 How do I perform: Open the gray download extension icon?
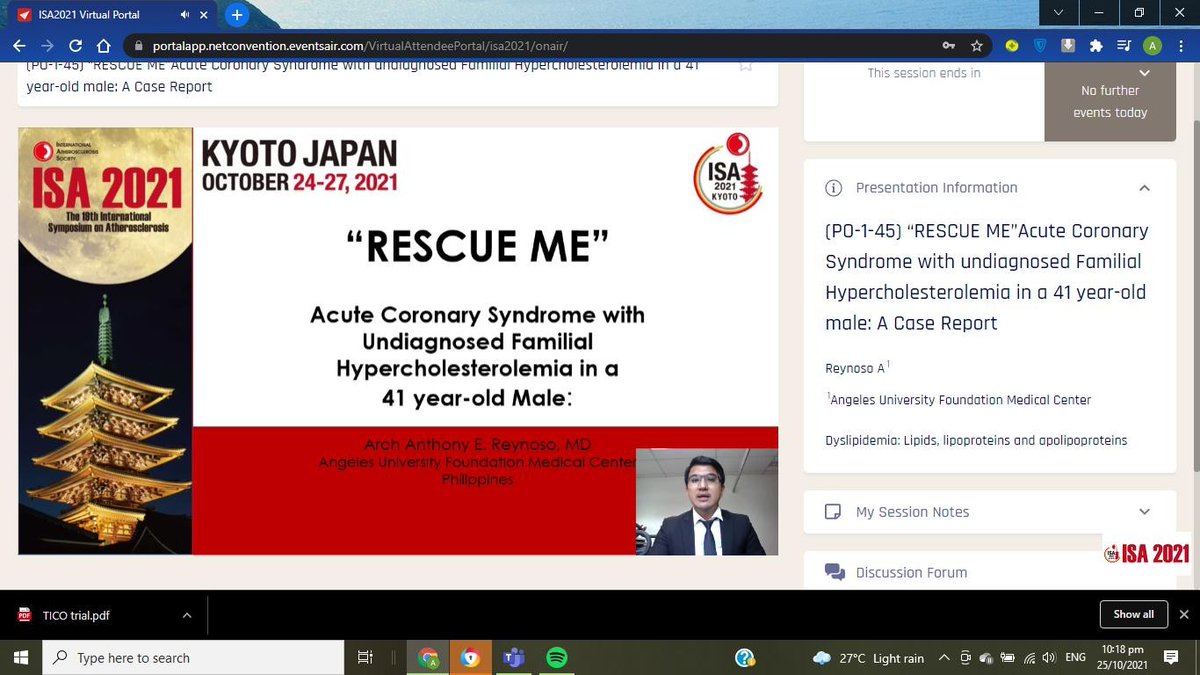1068,46
